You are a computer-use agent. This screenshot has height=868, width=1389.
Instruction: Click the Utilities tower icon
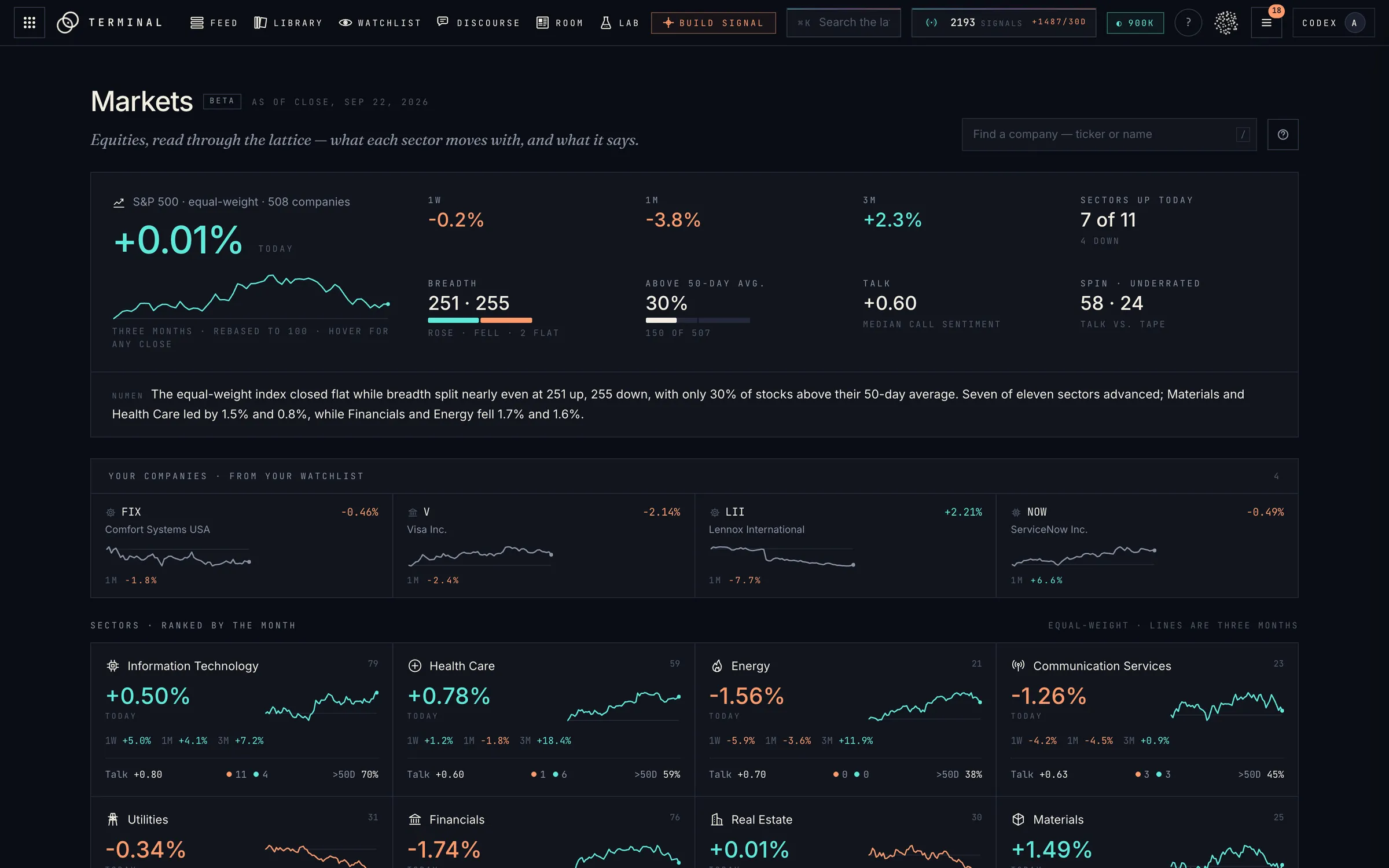113,819
